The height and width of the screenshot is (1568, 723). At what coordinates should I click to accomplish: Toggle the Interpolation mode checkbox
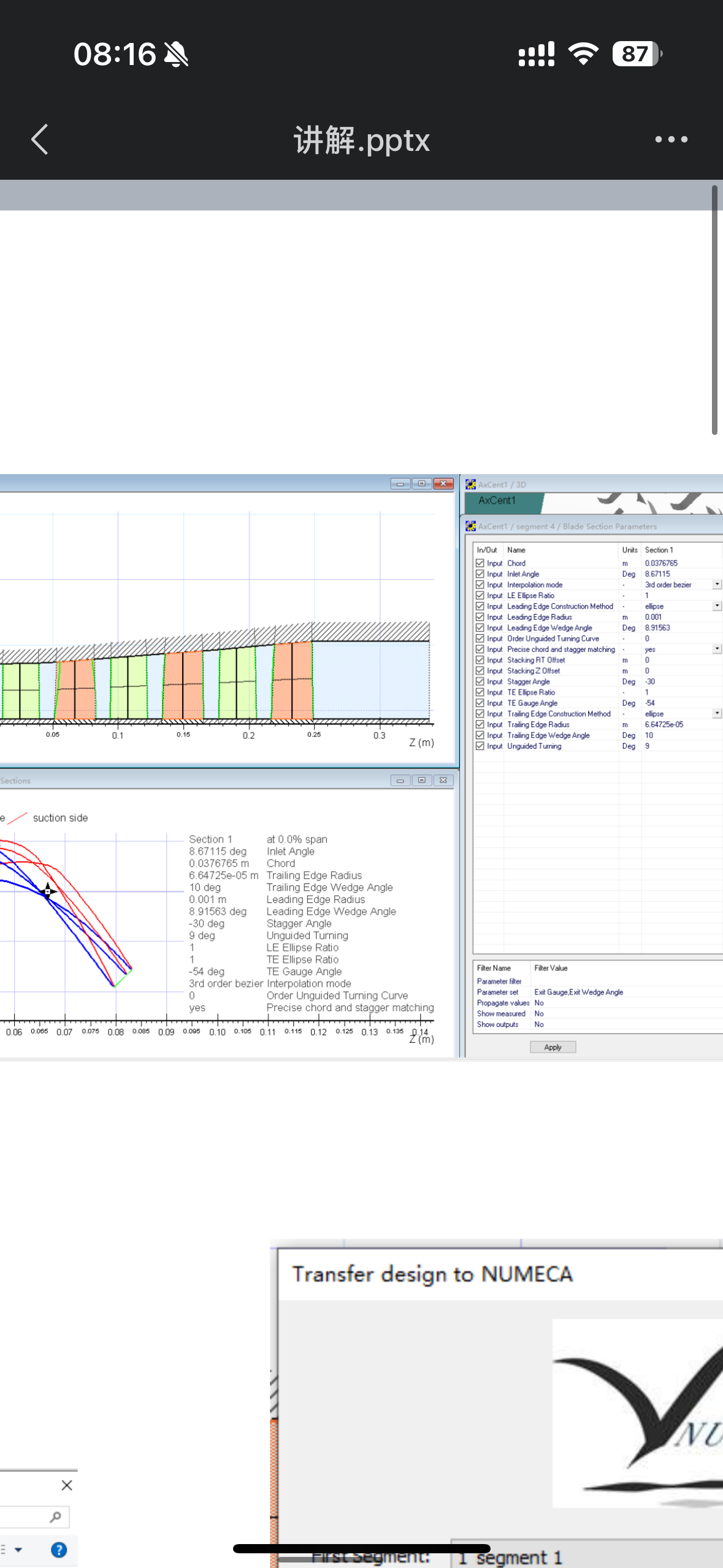(x=480, y=584)
